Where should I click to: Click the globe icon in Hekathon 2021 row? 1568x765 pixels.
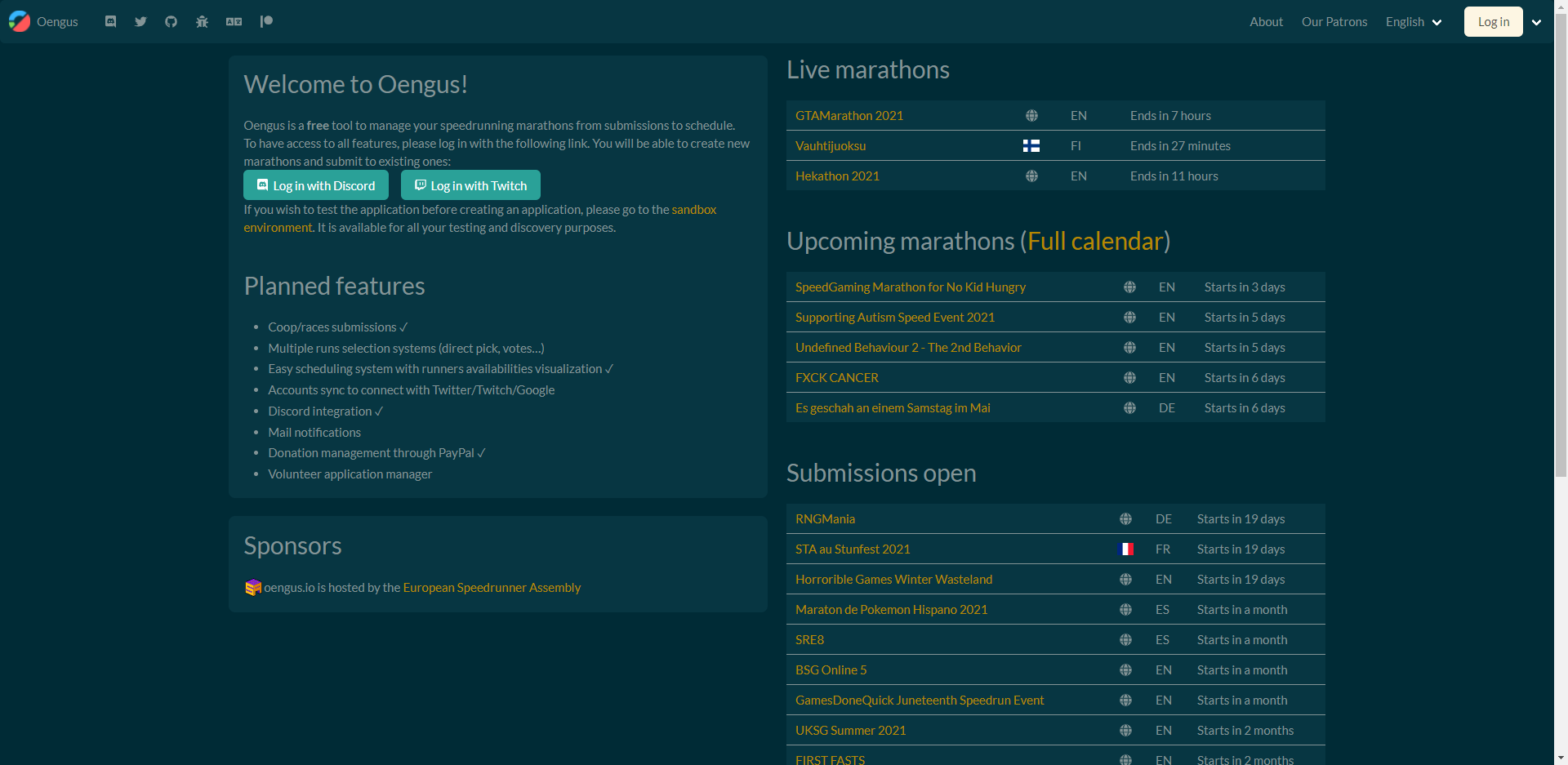click(1031, 176)
